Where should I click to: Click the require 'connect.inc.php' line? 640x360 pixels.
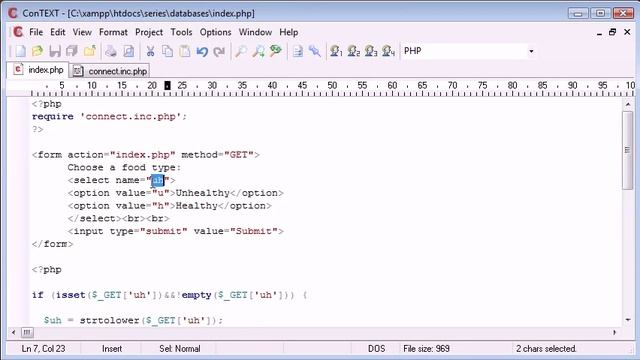[109, 116]
